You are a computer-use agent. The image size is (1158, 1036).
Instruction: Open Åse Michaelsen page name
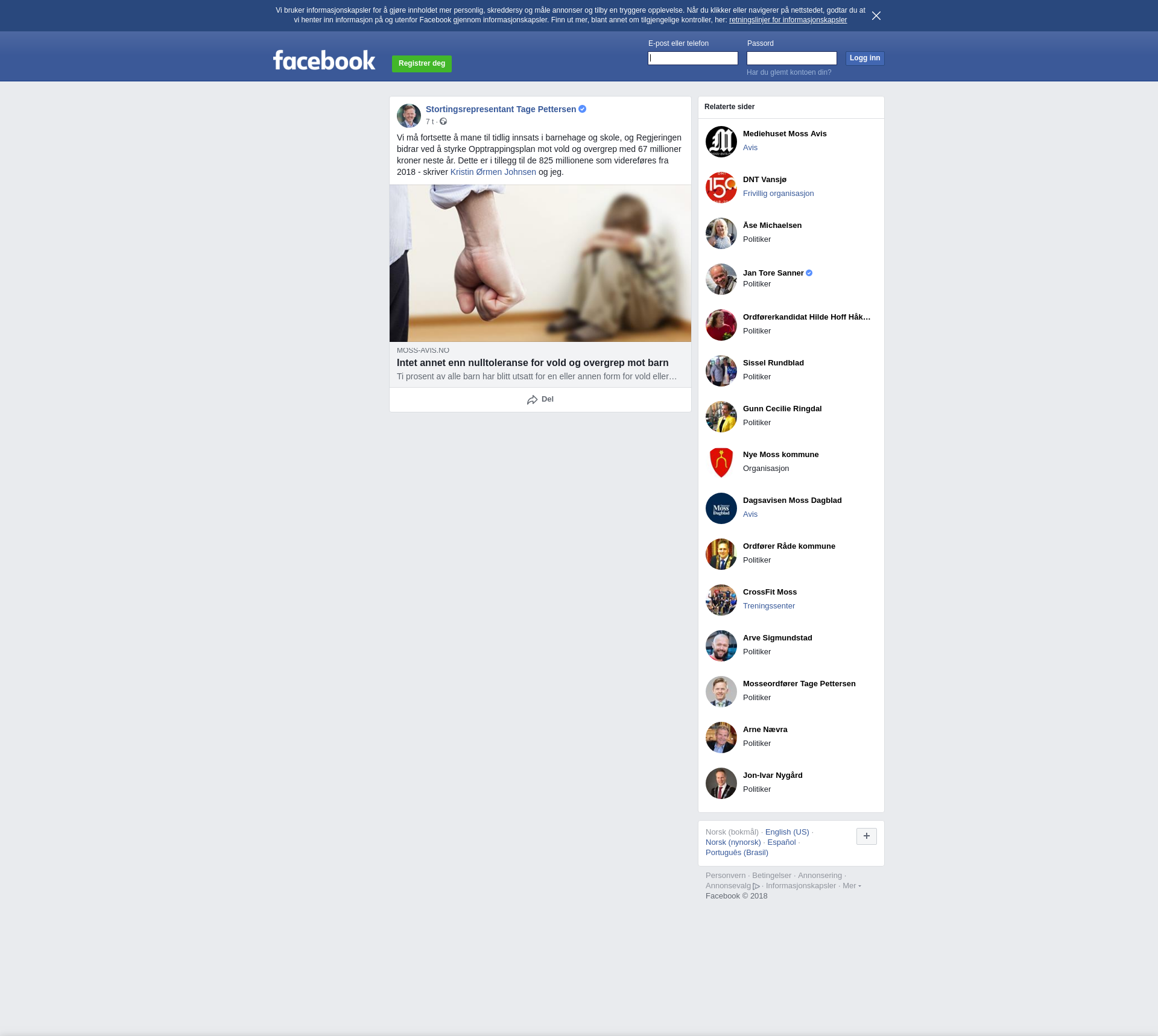[772, 226]
